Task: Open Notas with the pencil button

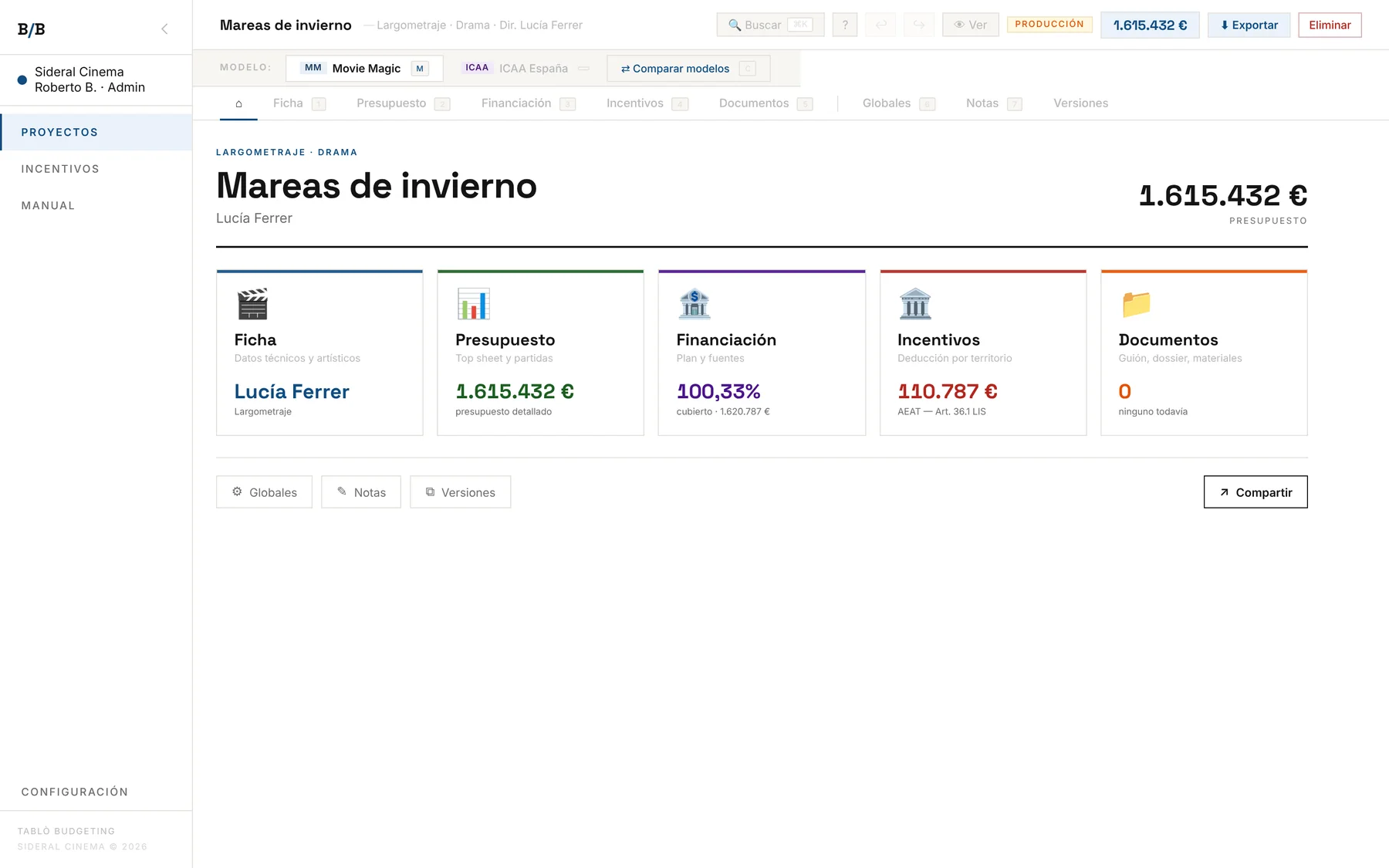Action: 361,492
